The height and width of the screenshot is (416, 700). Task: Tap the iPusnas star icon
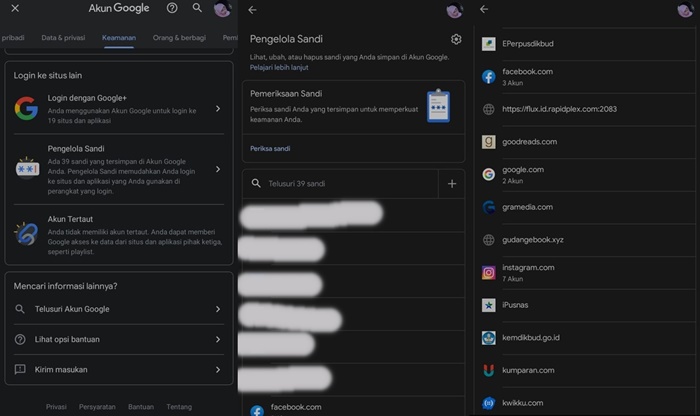click(488, 305)
